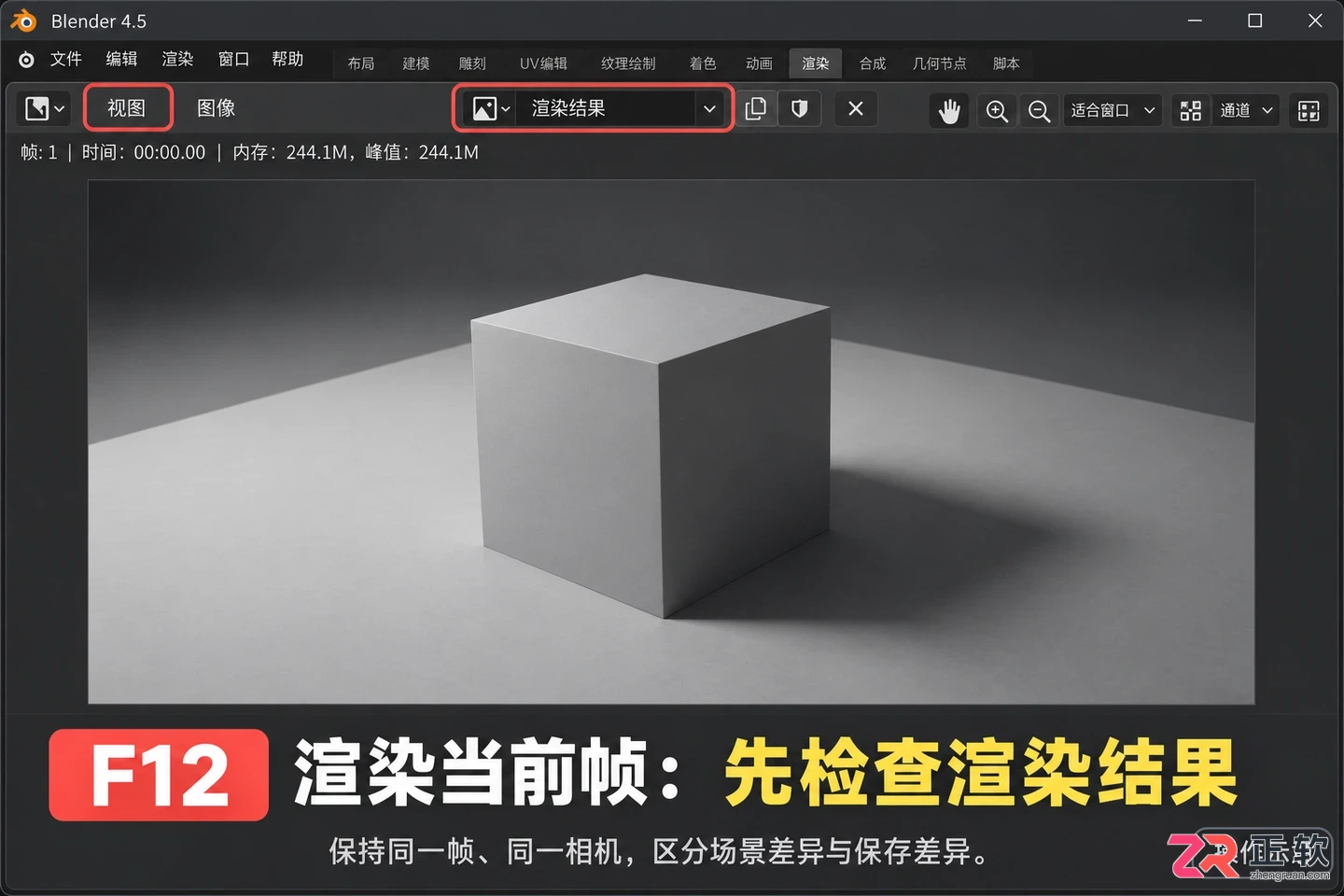Close the Blender 4.5 window
1344x896 pixels.
(1315, 21)
